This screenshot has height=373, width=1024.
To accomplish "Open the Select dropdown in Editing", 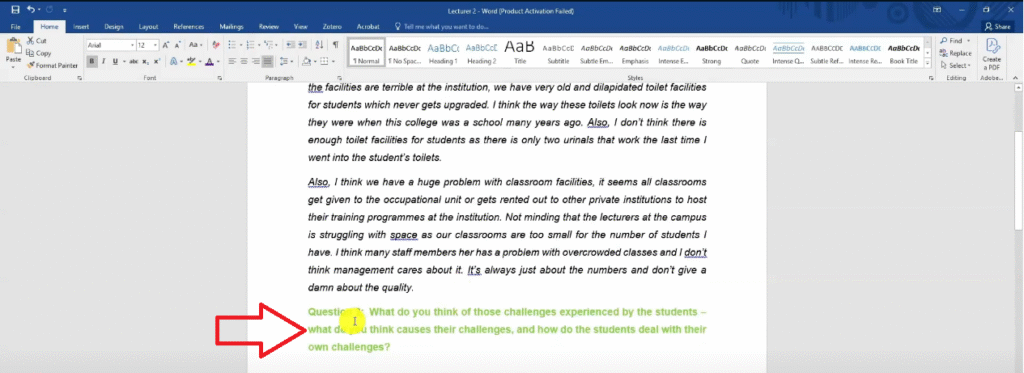I will pyautogui.click(x=956, y=65).
